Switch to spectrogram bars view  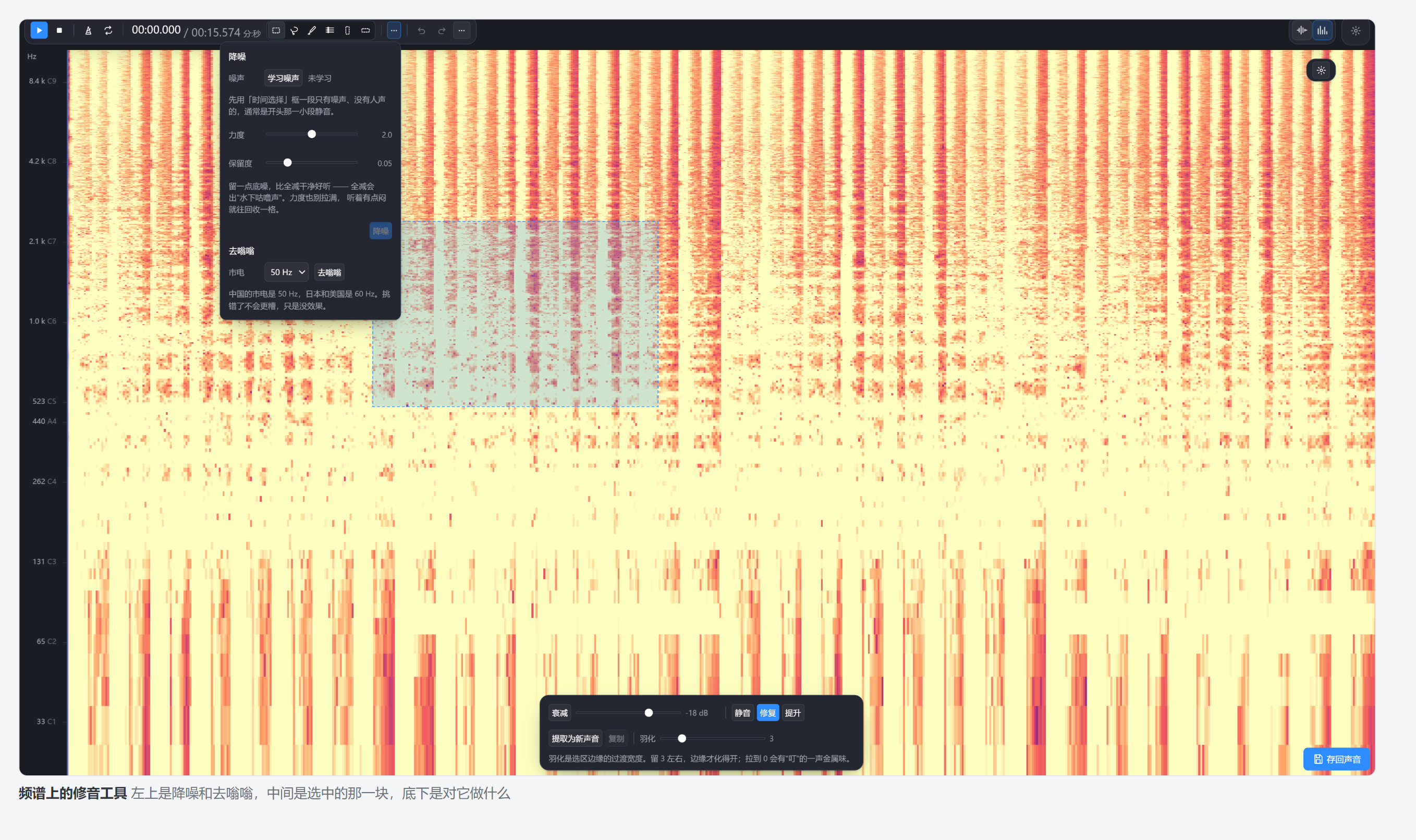pyautogui.click(x=1322, y=31)
